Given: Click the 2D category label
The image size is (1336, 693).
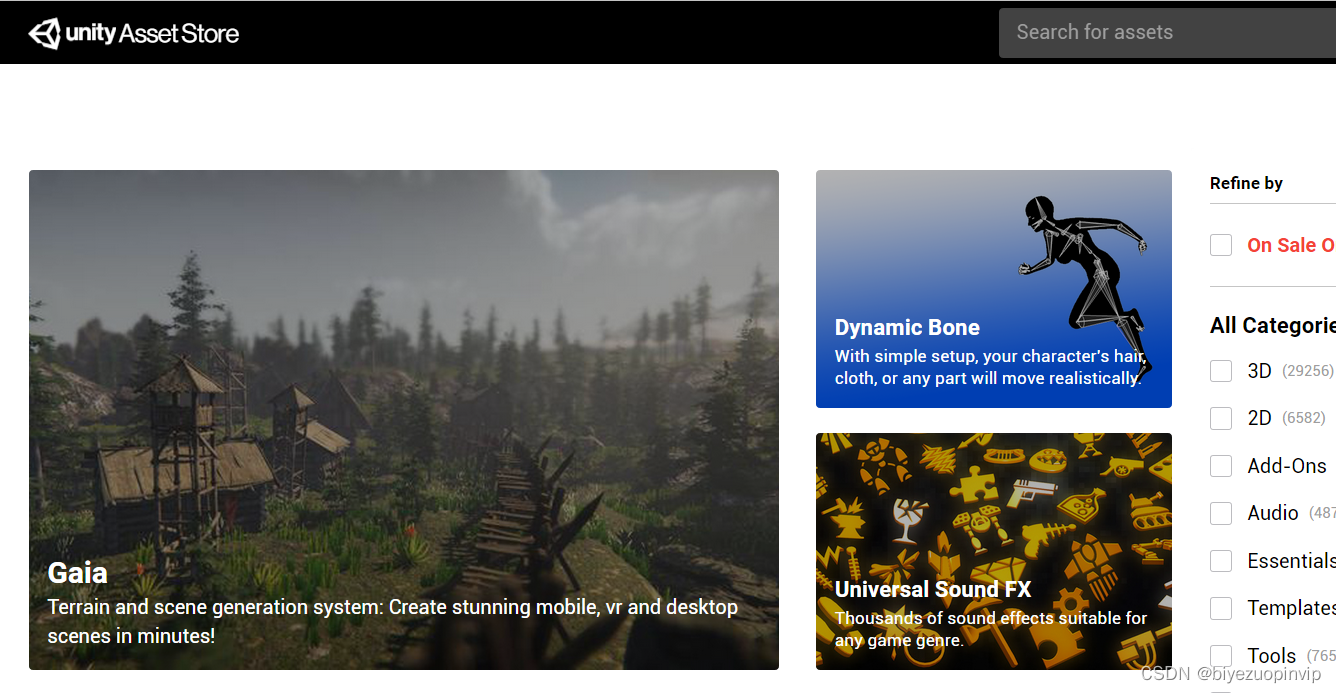Looking at the screenshot, I should 1259,418.
